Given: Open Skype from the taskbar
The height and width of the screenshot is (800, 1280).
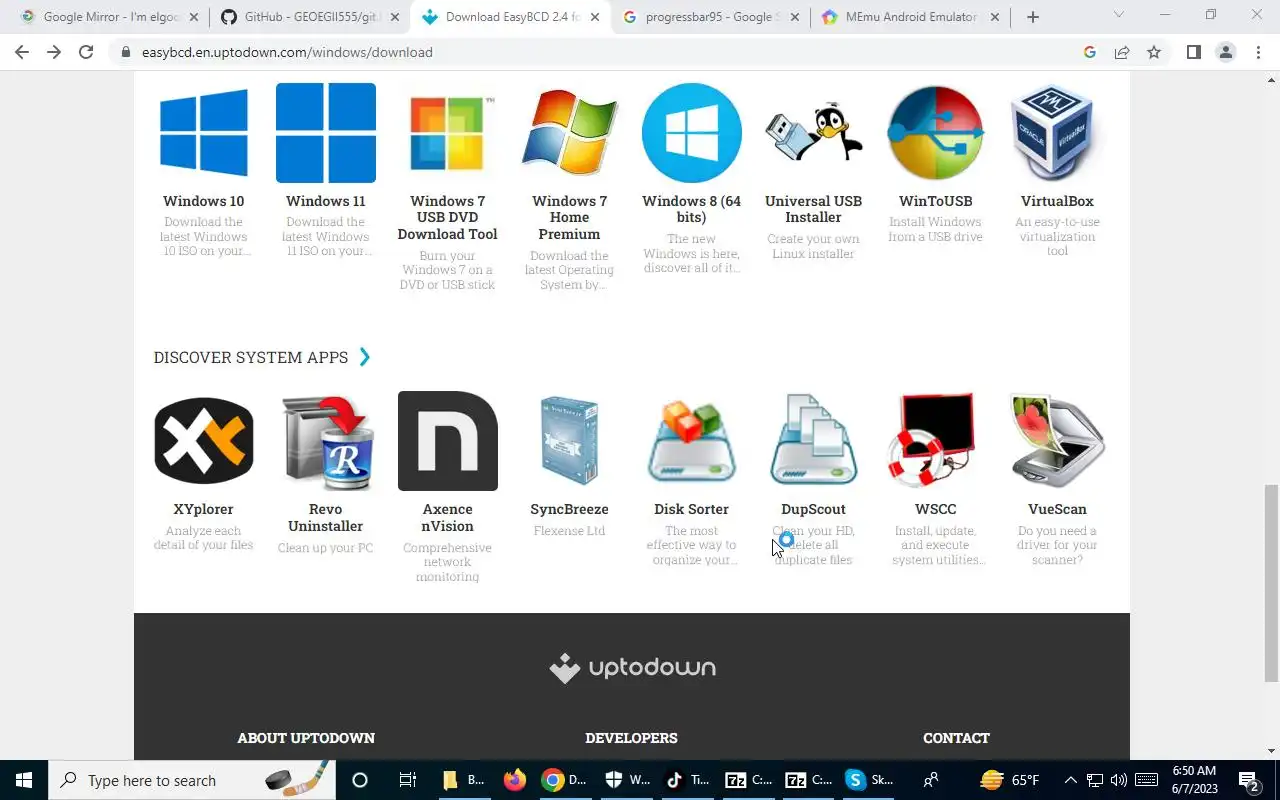Looking at the screenshot, I should [868, 780].
